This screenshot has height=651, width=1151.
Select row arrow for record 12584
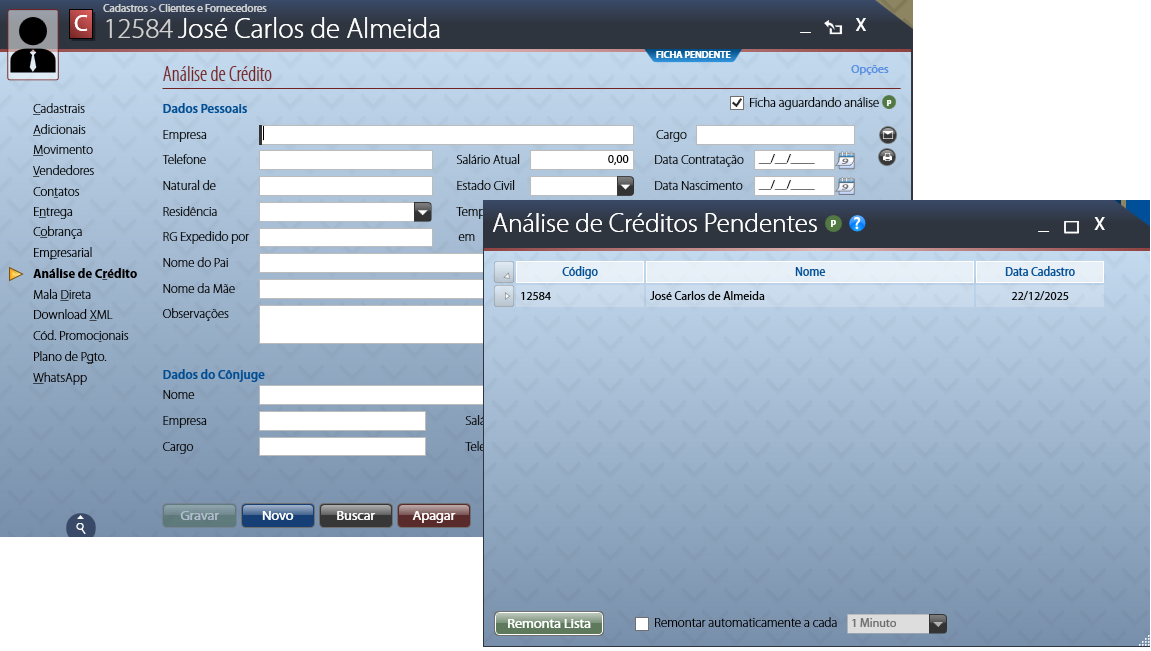(505, 297)
